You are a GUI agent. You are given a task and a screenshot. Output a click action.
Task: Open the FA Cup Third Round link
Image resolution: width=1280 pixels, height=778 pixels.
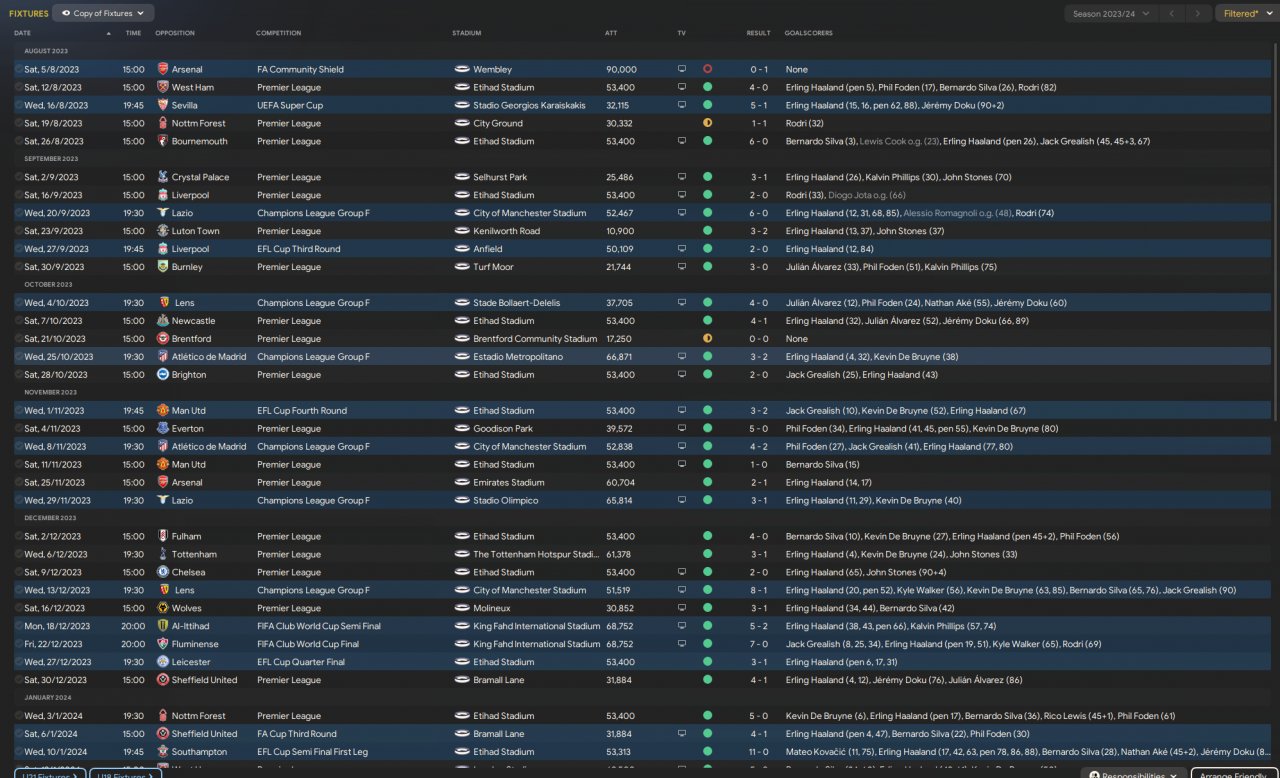point(297,734)
